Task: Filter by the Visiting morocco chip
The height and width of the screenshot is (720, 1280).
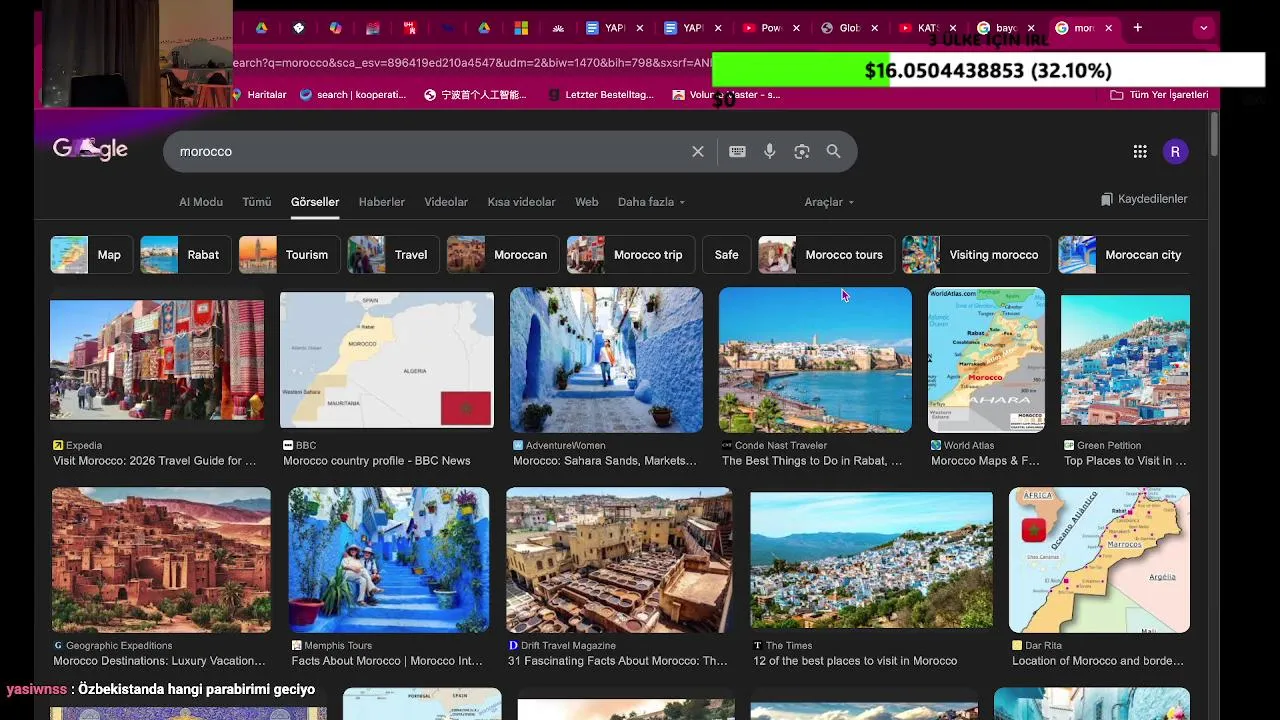Action: pyautogui.click(x=976, y=255)
